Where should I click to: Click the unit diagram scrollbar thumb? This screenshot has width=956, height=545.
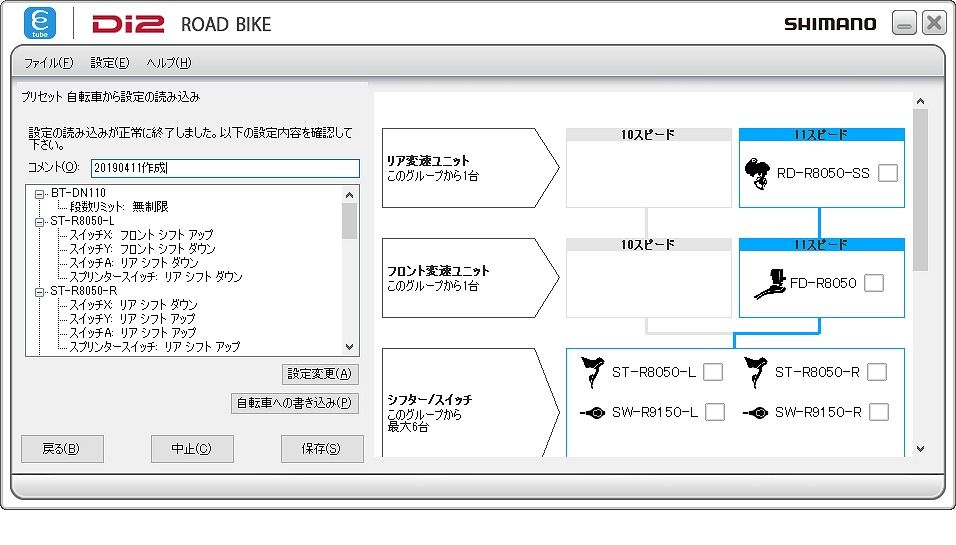[921, 190]
